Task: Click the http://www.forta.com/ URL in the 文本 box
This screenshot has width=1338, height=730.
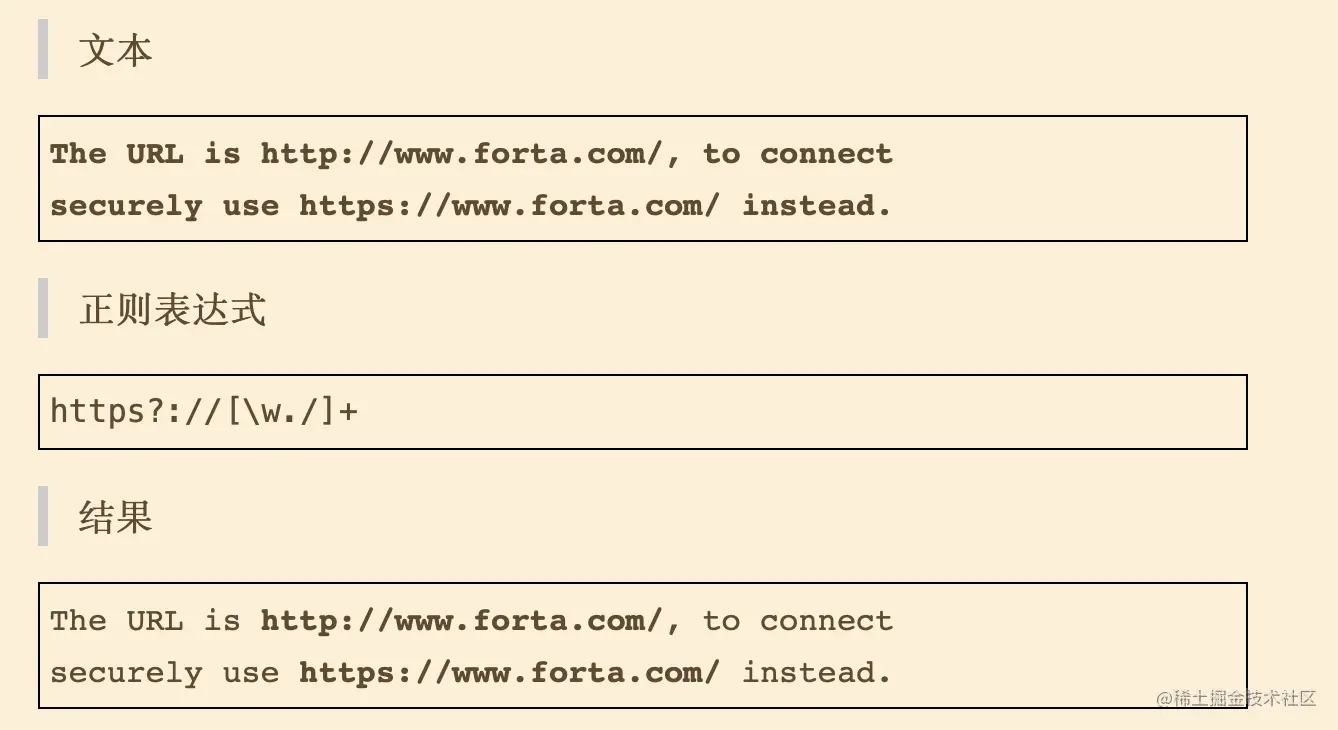Action: point(461,154)
